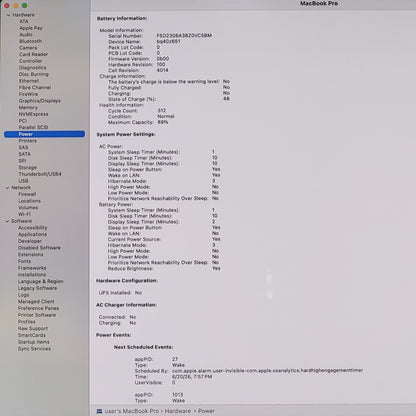Collapse the Hardware section chevron
This screenshot has height=416, width=416.
click(x=8, y=15)
